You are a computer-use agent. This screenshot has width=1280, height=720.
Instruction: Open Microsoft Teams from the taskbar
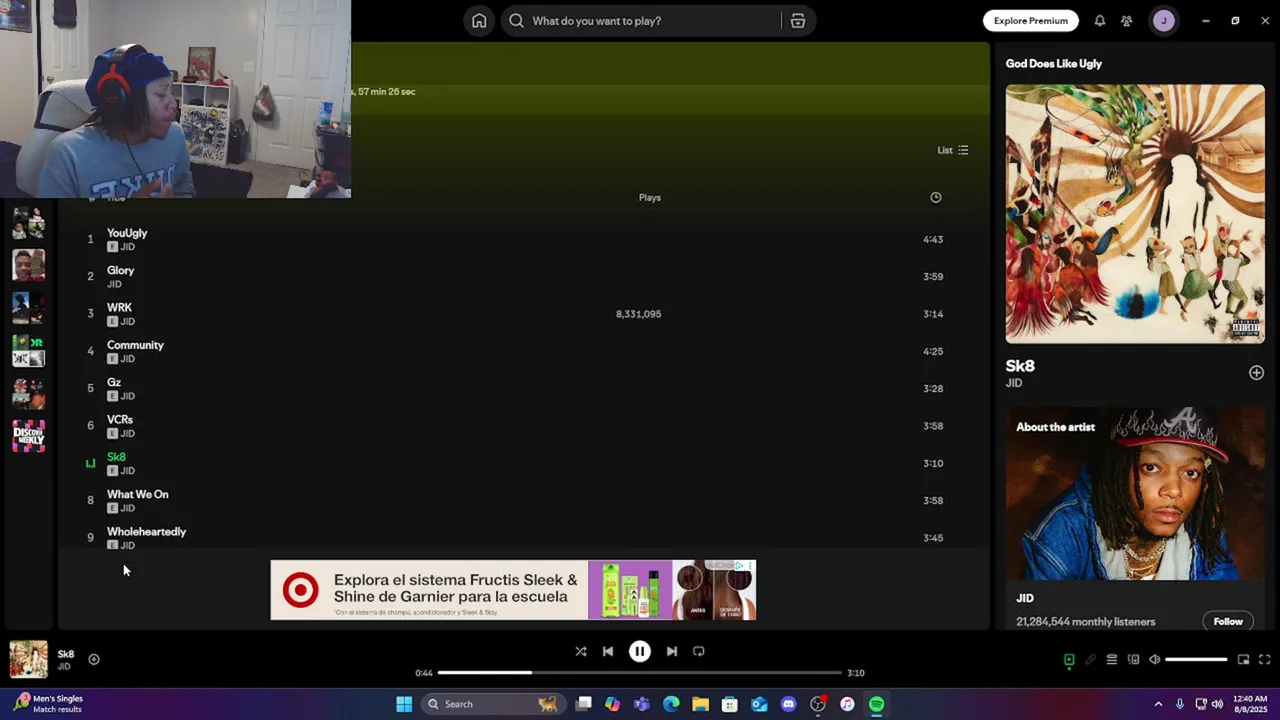(642, 704)
